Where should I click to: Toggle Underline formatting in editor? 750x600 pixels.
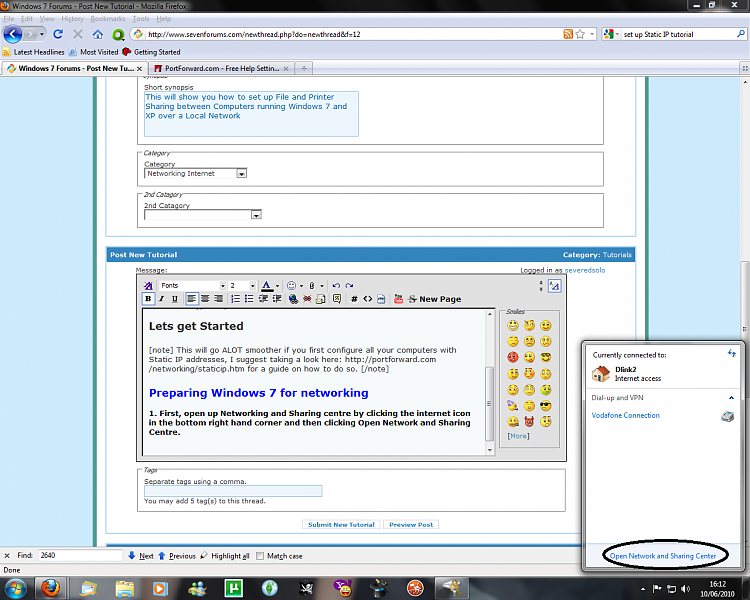[x=175, y=299]
